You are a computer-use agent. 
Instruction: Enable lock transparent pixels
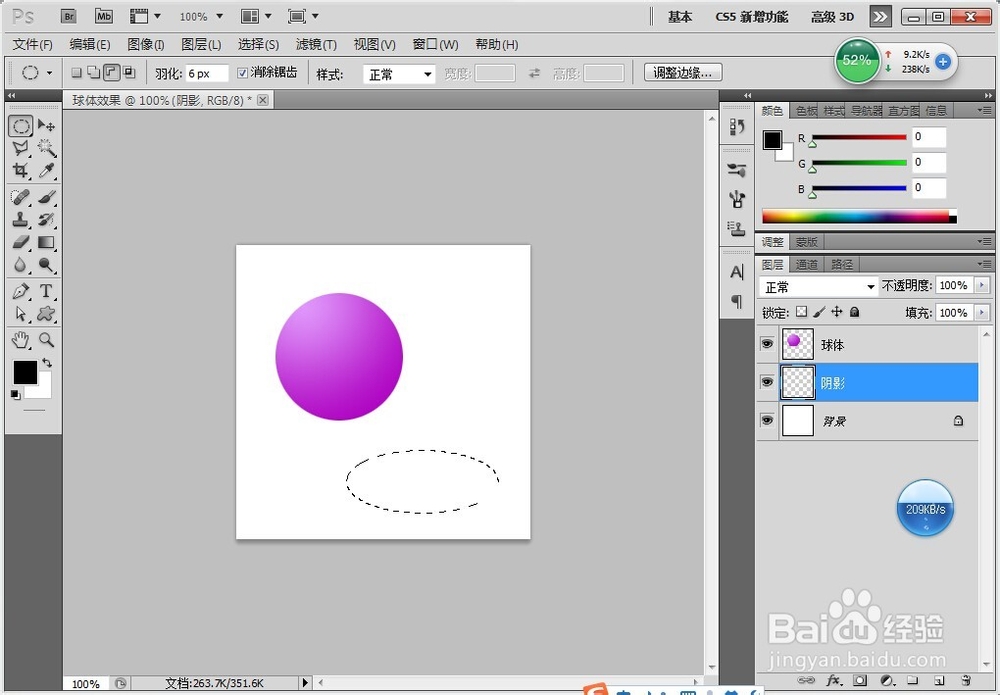click(802, 312)
